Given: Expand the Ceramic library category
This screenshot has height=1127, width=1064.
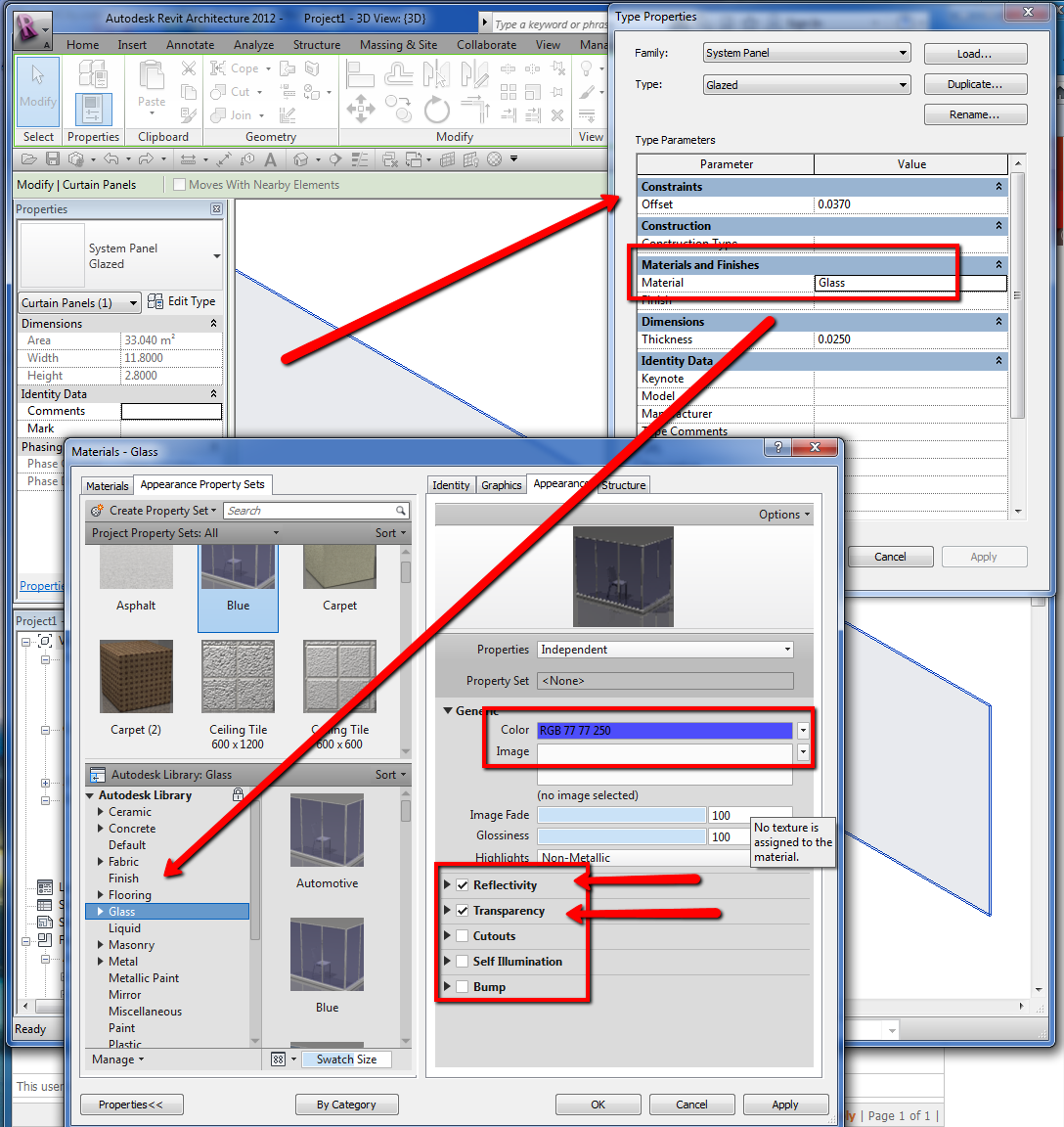Looking at the screenshot, I should pos(101,811).
